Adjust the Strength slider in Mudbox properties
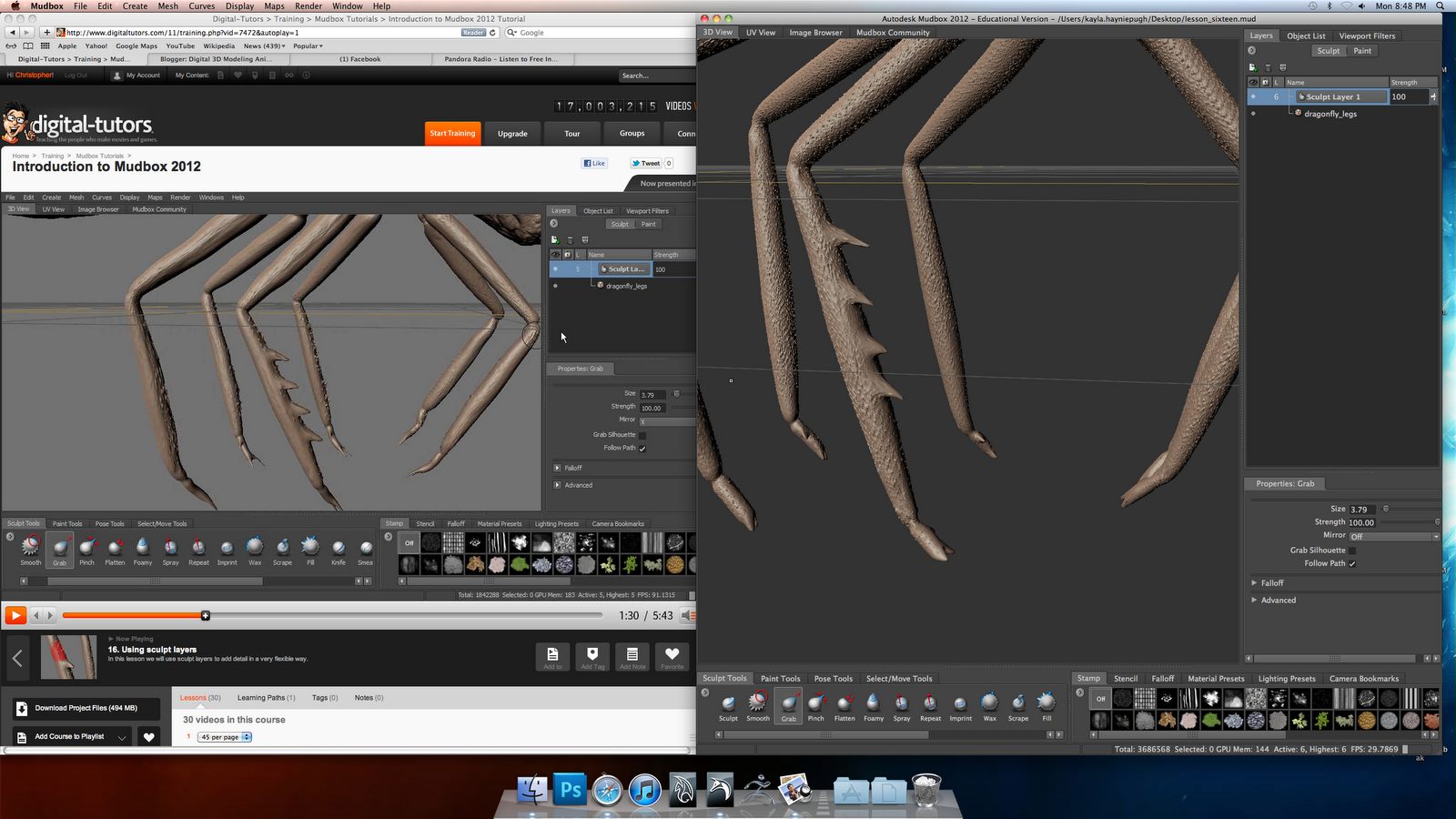This screenshot has height=819, width=1456. (x=1410, y=522)
